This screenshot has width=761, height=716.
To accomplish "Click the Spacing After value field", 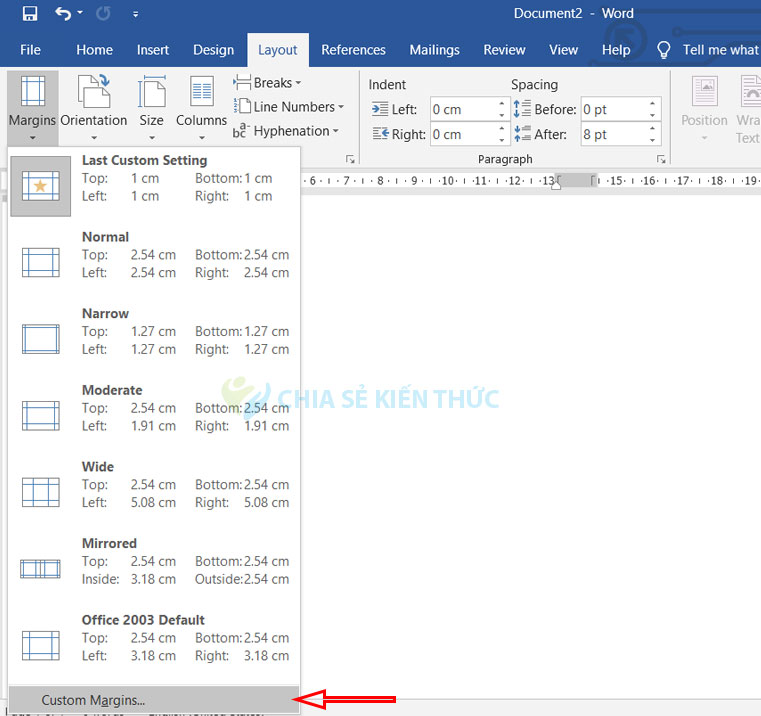I will pos(614,134).
